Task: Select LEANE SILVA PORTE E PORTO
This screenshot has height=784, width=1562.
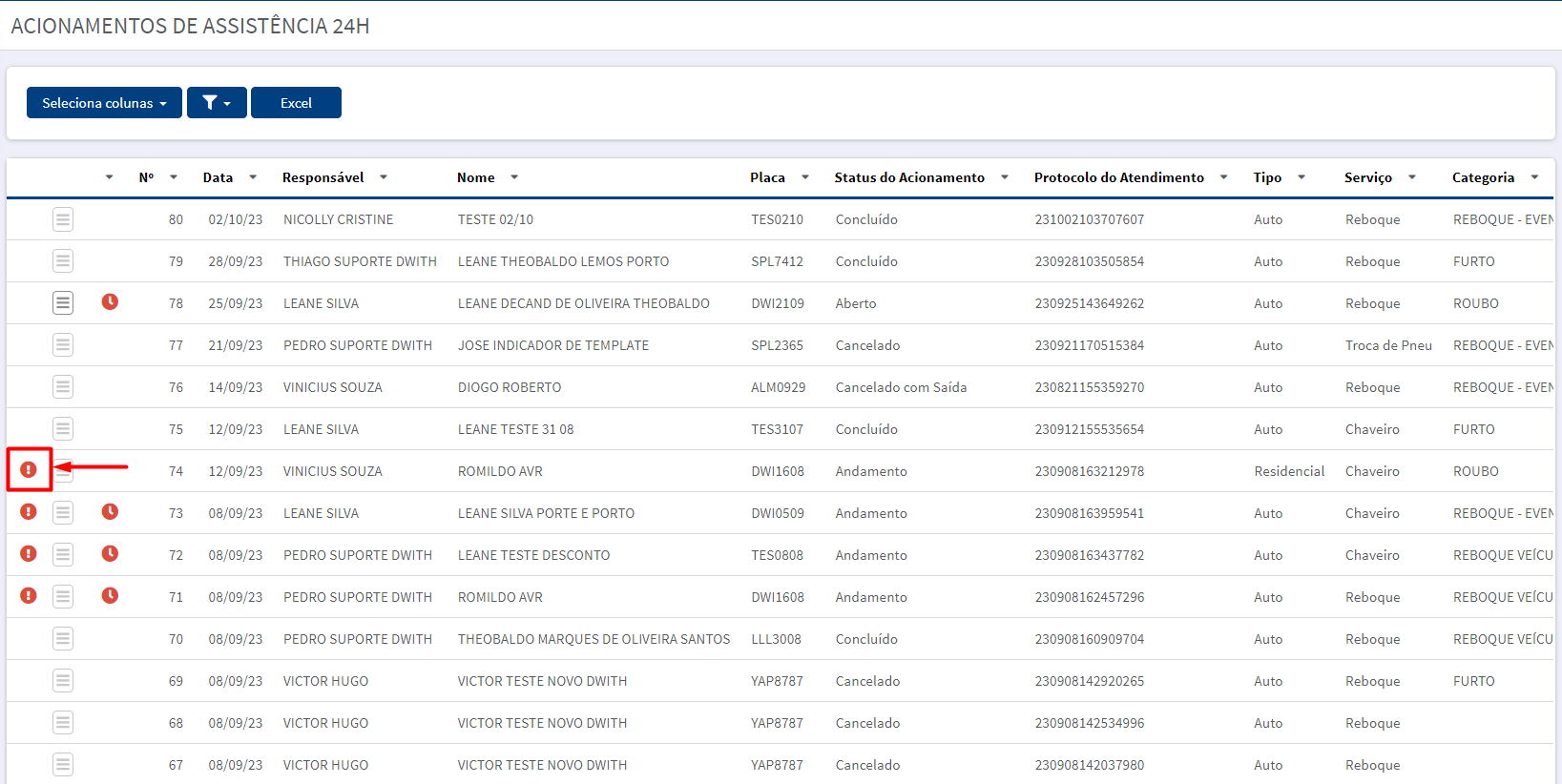Action: click(x=546, y=513)
